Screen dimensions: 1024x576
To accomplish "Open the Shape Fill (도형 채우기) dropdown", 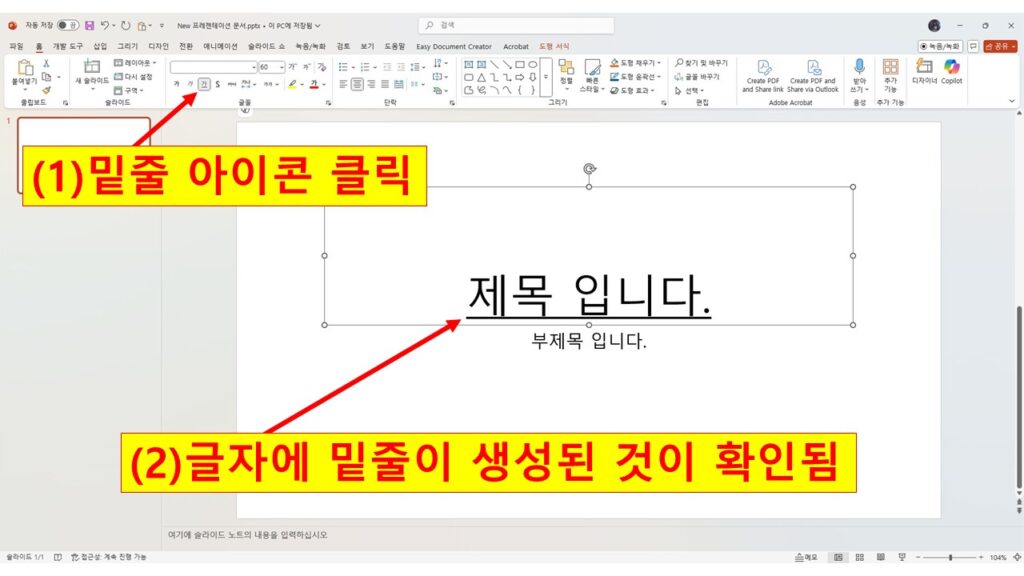I will click(635, 63).
